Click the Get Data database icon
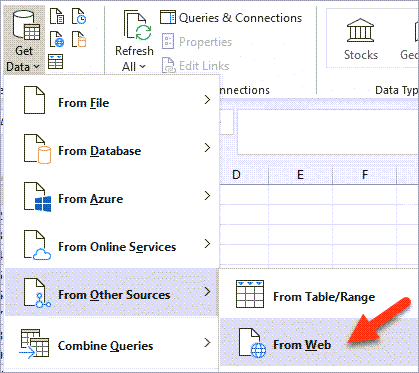This screenshot has width=419, height=373. pos(26,25)
